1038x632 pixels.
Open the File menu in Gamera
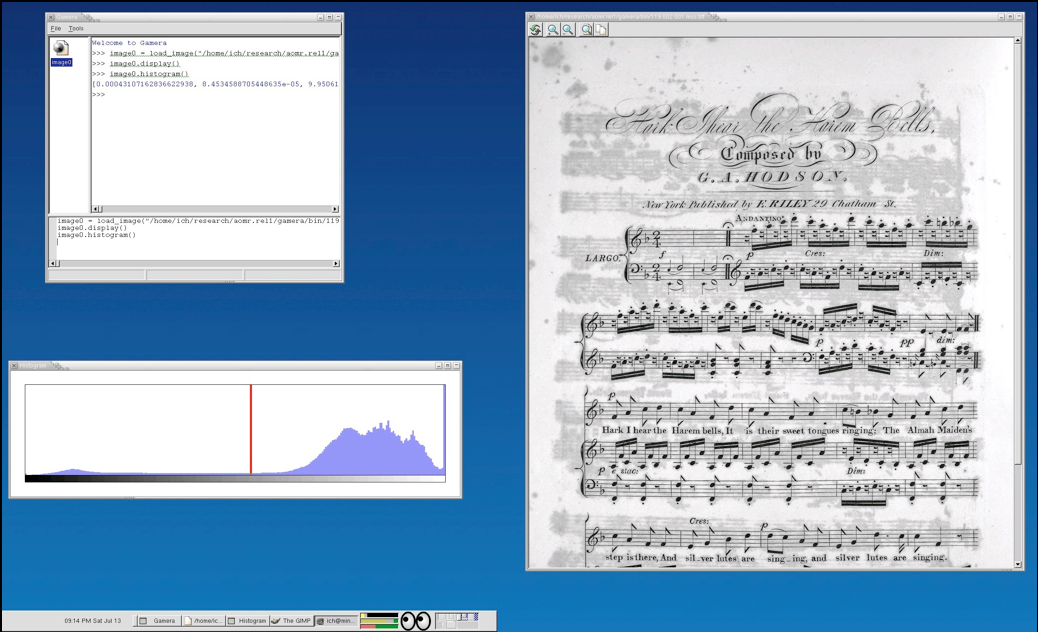coord(56,28)
